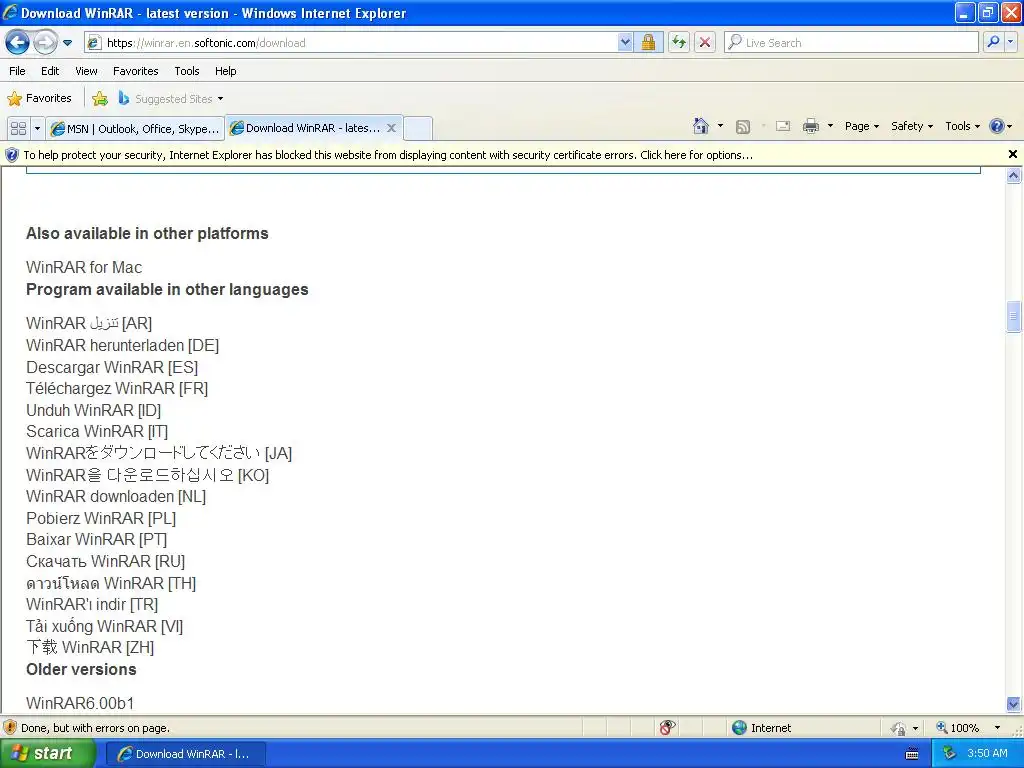The height and width of the screenshot is (768, 1024).
Task: Open the Favorites star button
Action: pyautogui.click(x=39, y=99)
